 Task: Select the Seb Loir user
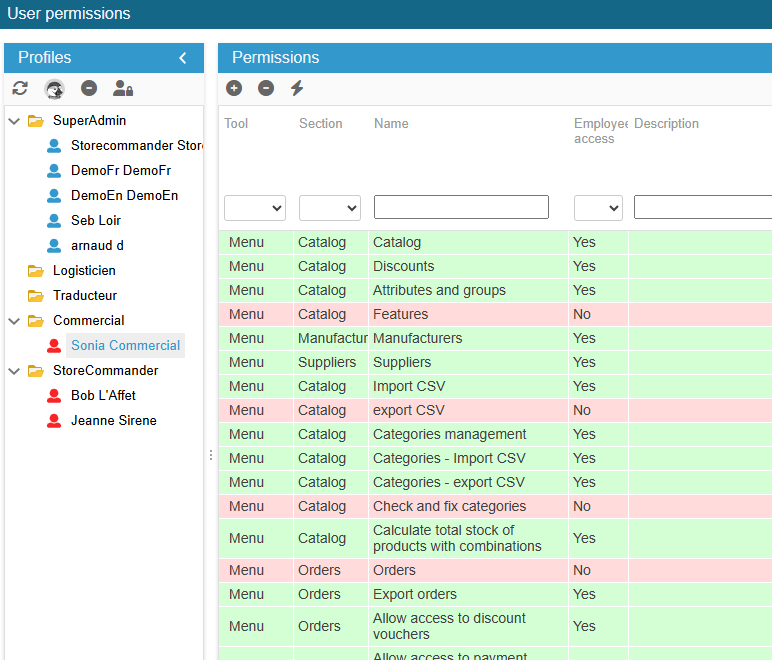(x=96, y=220)
